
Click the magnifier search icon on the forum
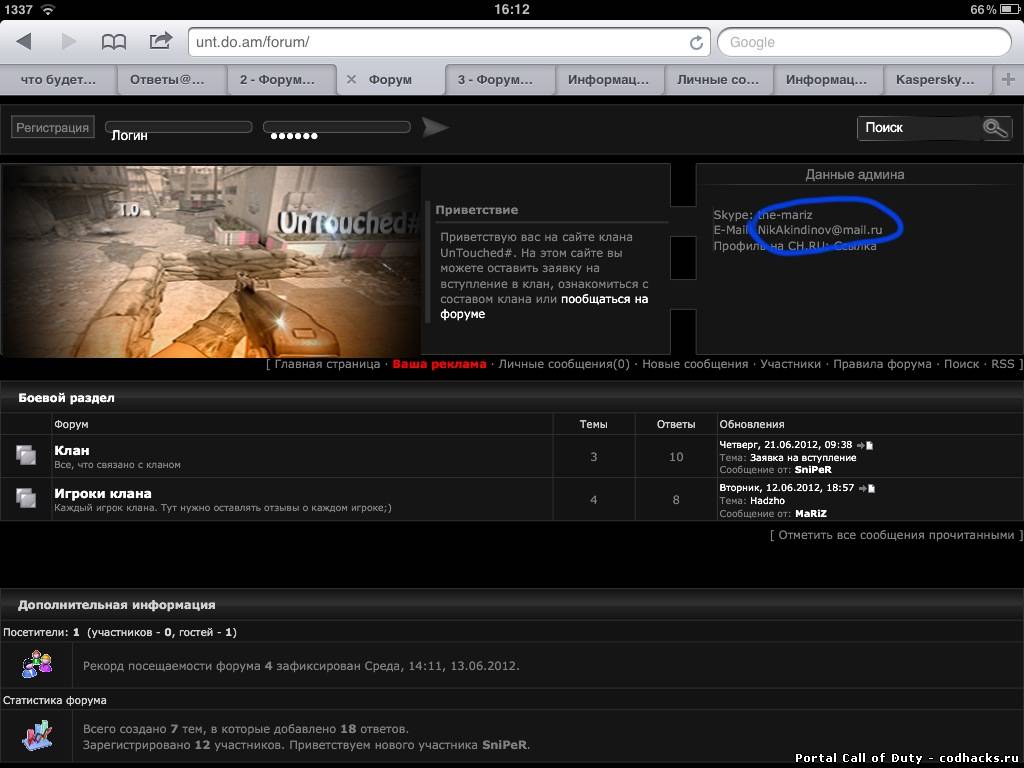pyautogui.click(x=996, y=128)
